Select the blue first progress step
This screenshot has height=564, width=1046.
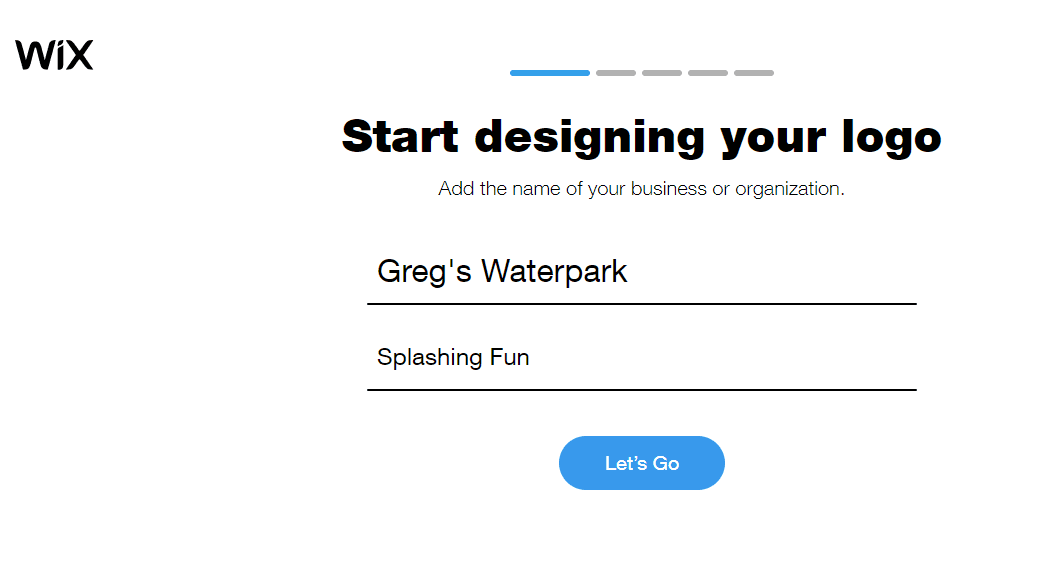click(x=550, y=73)
